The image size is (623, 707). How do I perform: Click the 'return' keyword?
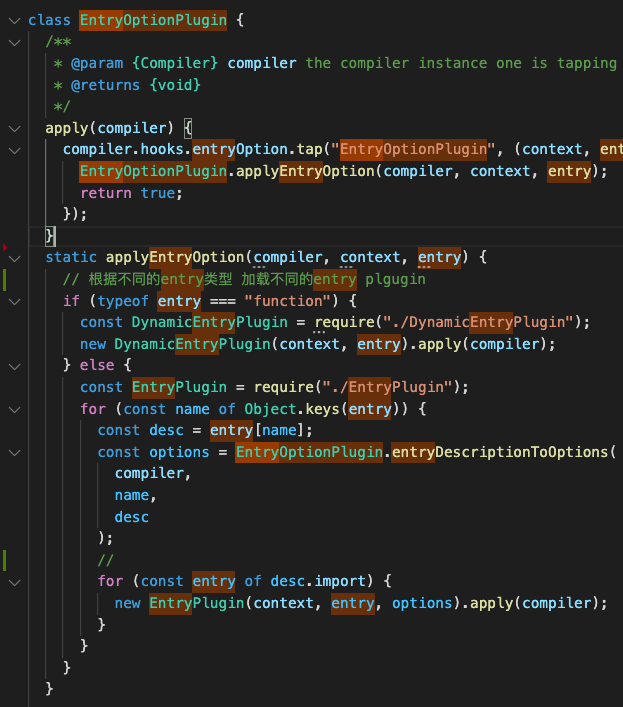pos(106,193)
